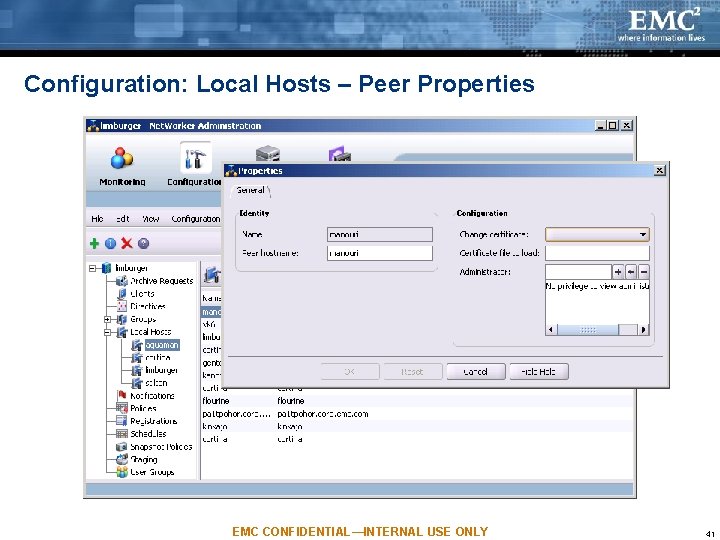
Task: Collapse the Local Hosts tree node
Action: click(x=107, y=332)
